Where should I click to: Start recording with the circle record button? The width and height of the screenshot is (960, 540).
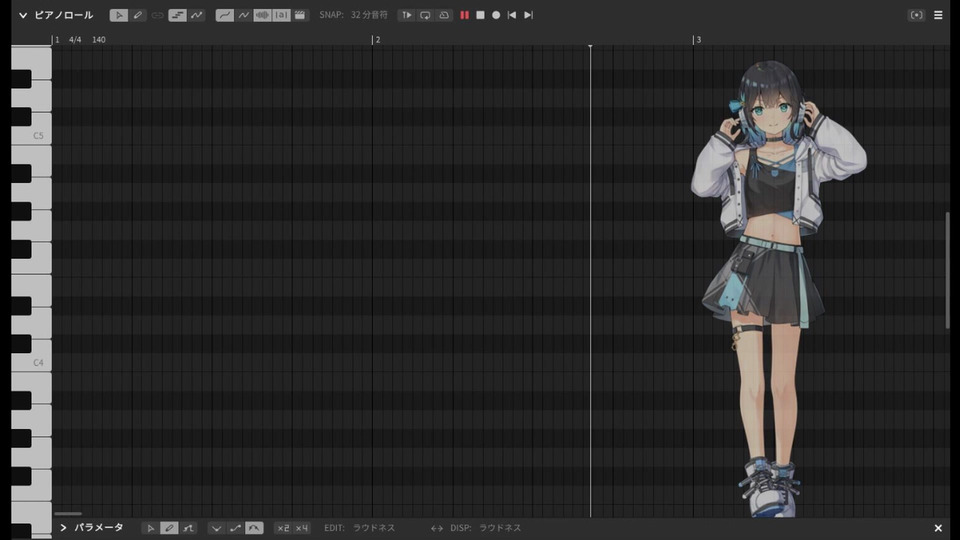497,15
